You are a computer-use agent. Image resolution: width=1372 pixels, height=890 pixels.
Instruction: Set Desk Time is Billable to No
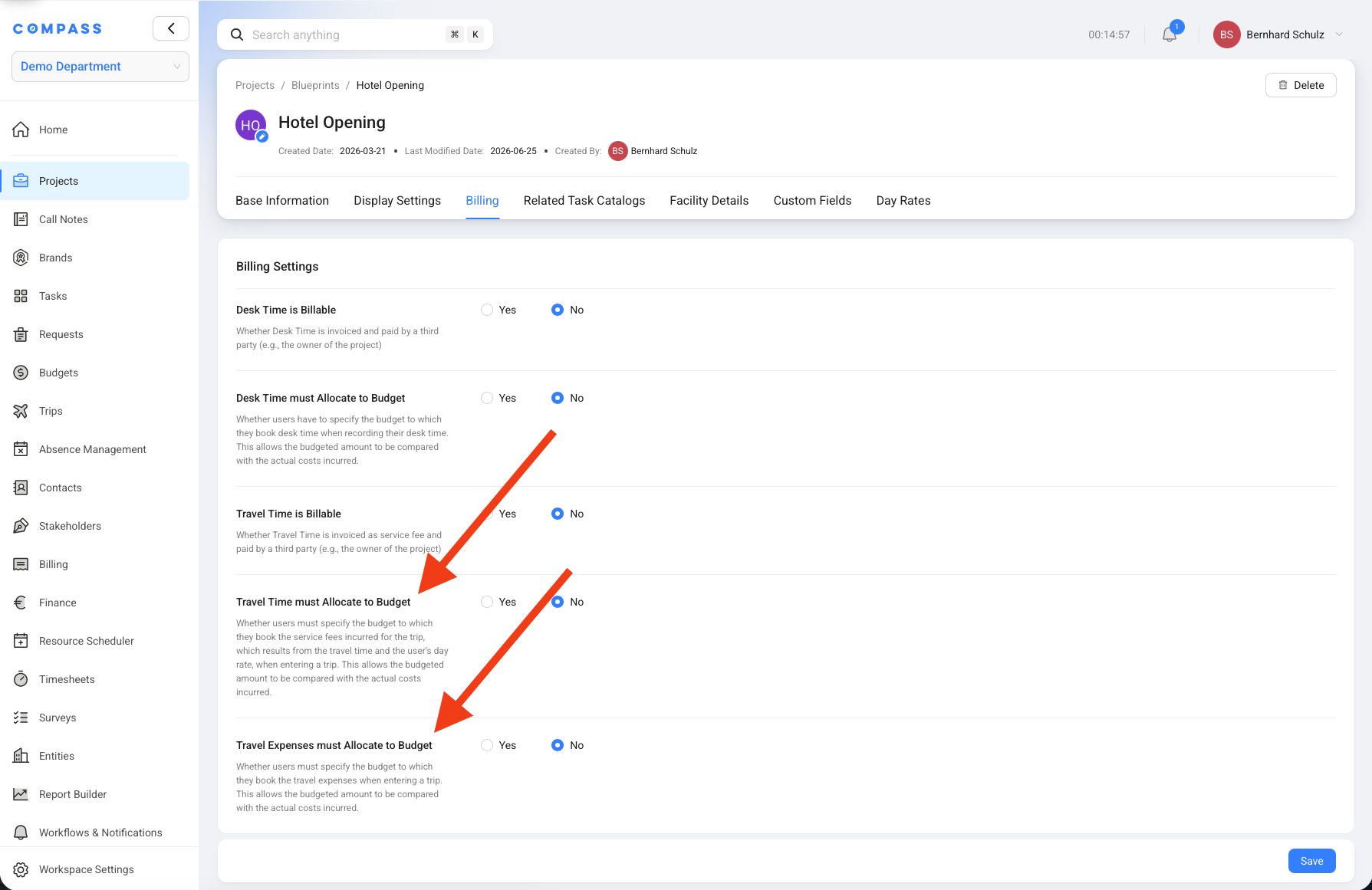pos(558,310)
